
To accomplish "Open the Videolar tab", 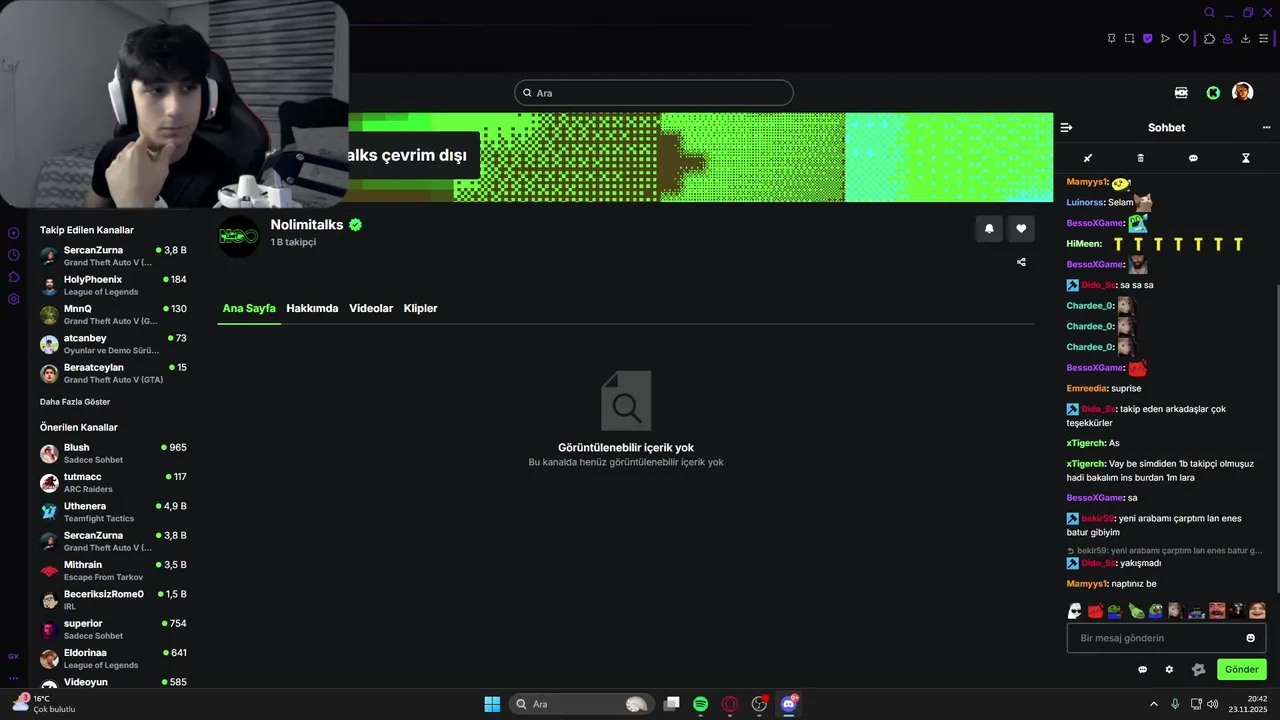I will point(371,308).
